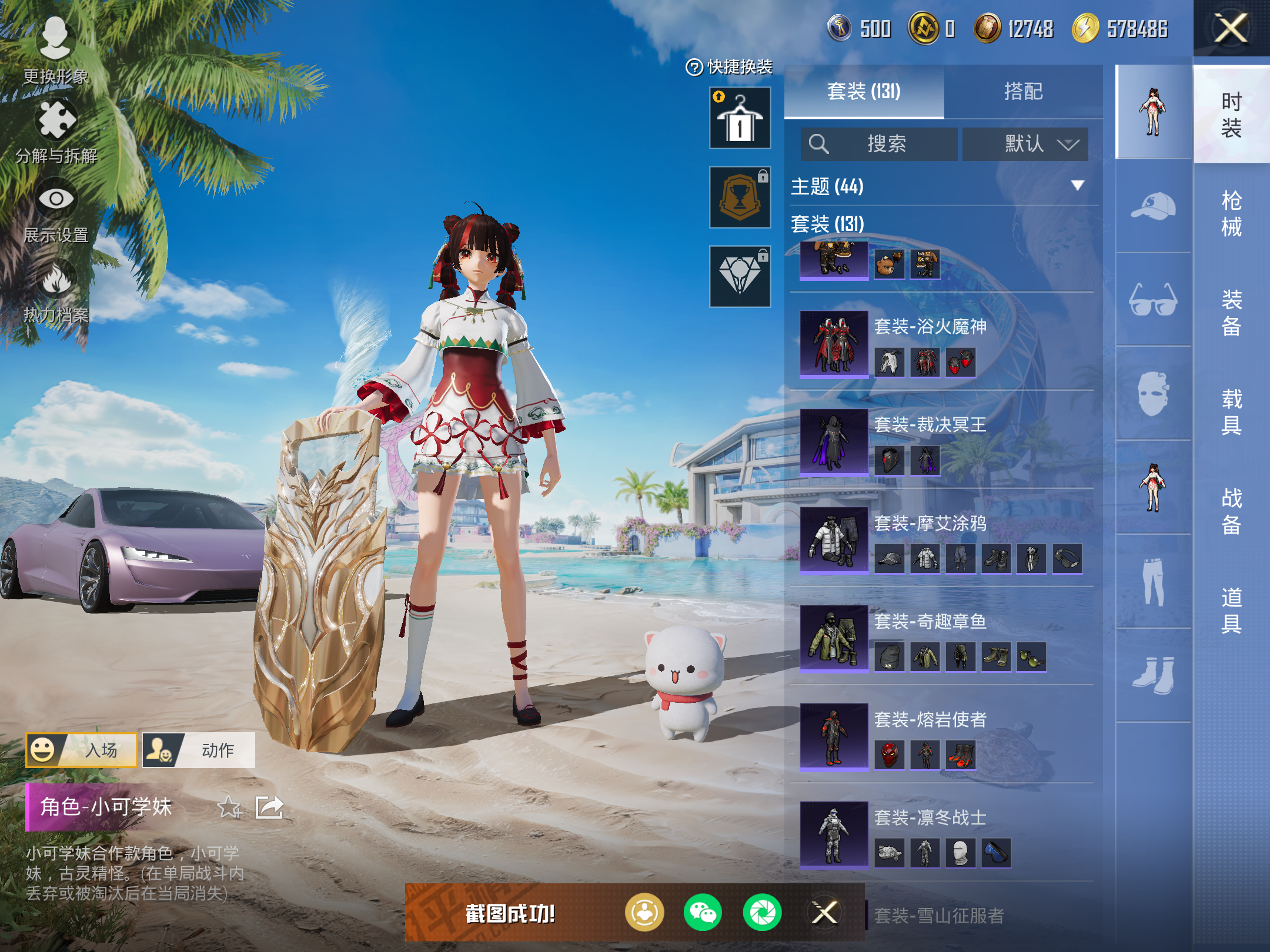Select 套装-熔岩使者 outfit thumbnail
The image size is (1270, 952).
834,736
